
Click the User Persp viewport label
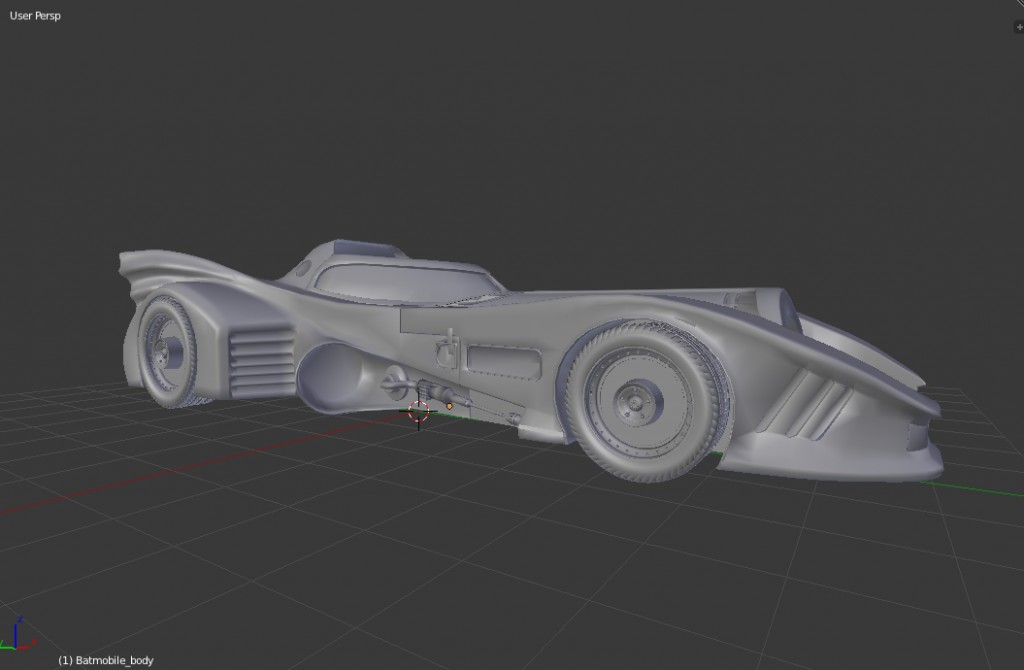point(33,15)
